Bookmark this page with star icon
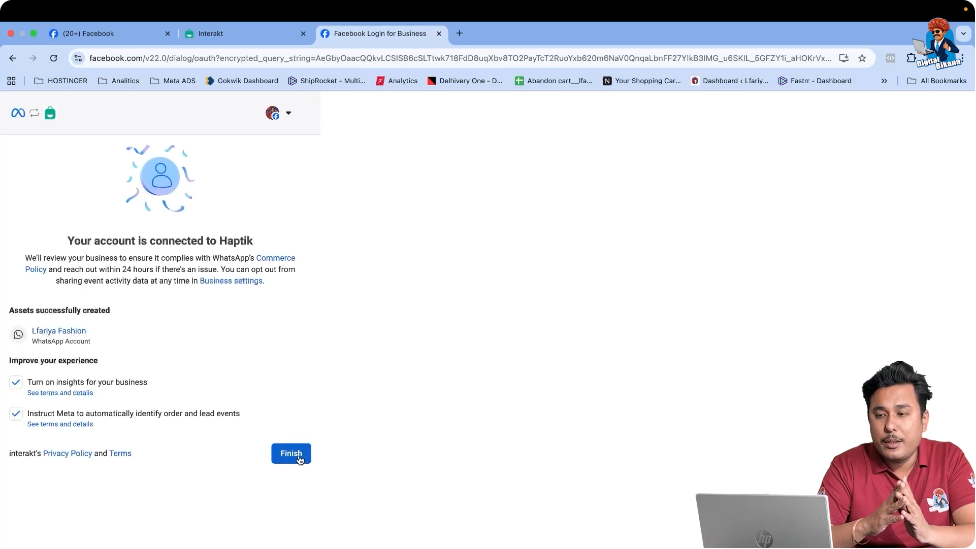Screen dimensions: 976x549 [862, 58]
